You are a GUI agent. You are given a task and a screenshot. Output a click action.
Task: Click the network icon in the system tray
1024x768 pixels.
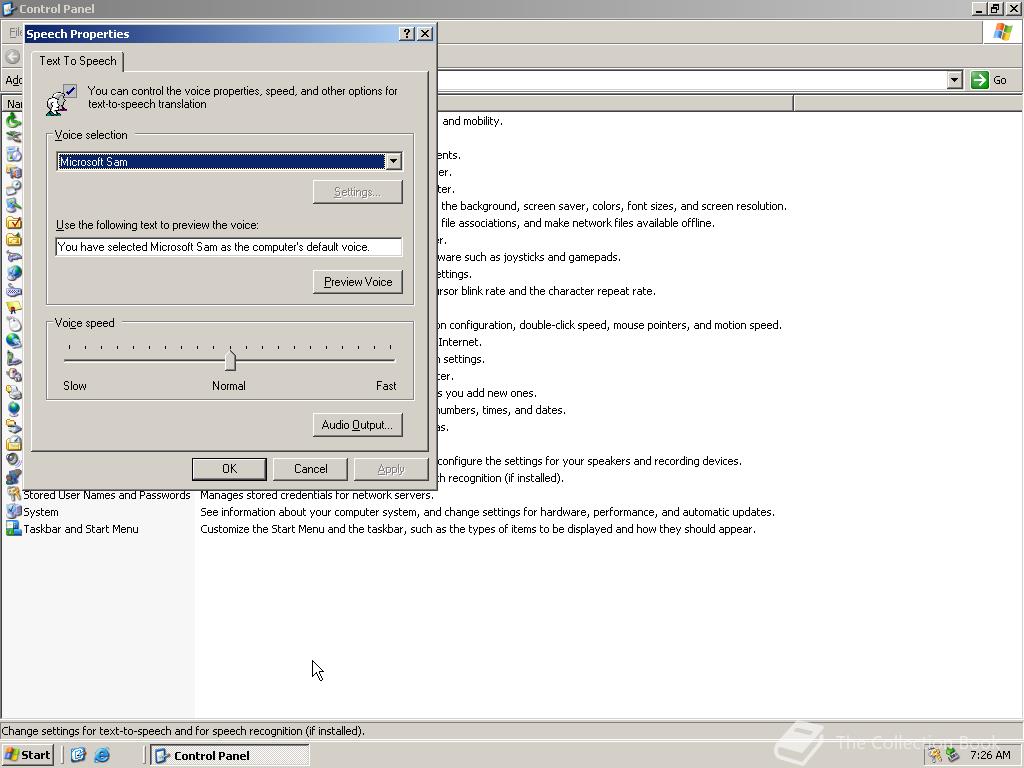953,755
